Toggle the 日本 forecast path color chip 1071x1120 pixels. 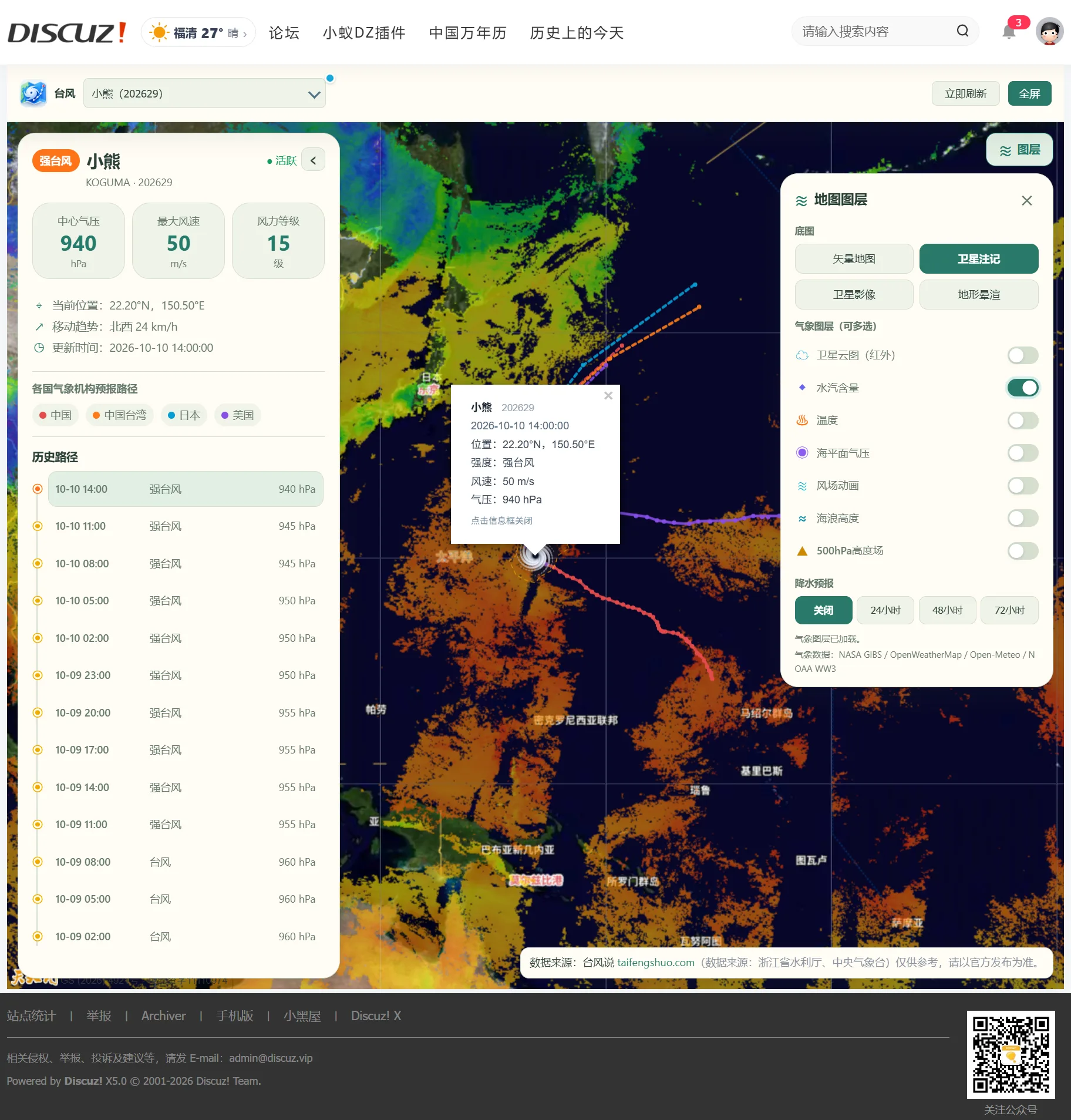point(184,415)
